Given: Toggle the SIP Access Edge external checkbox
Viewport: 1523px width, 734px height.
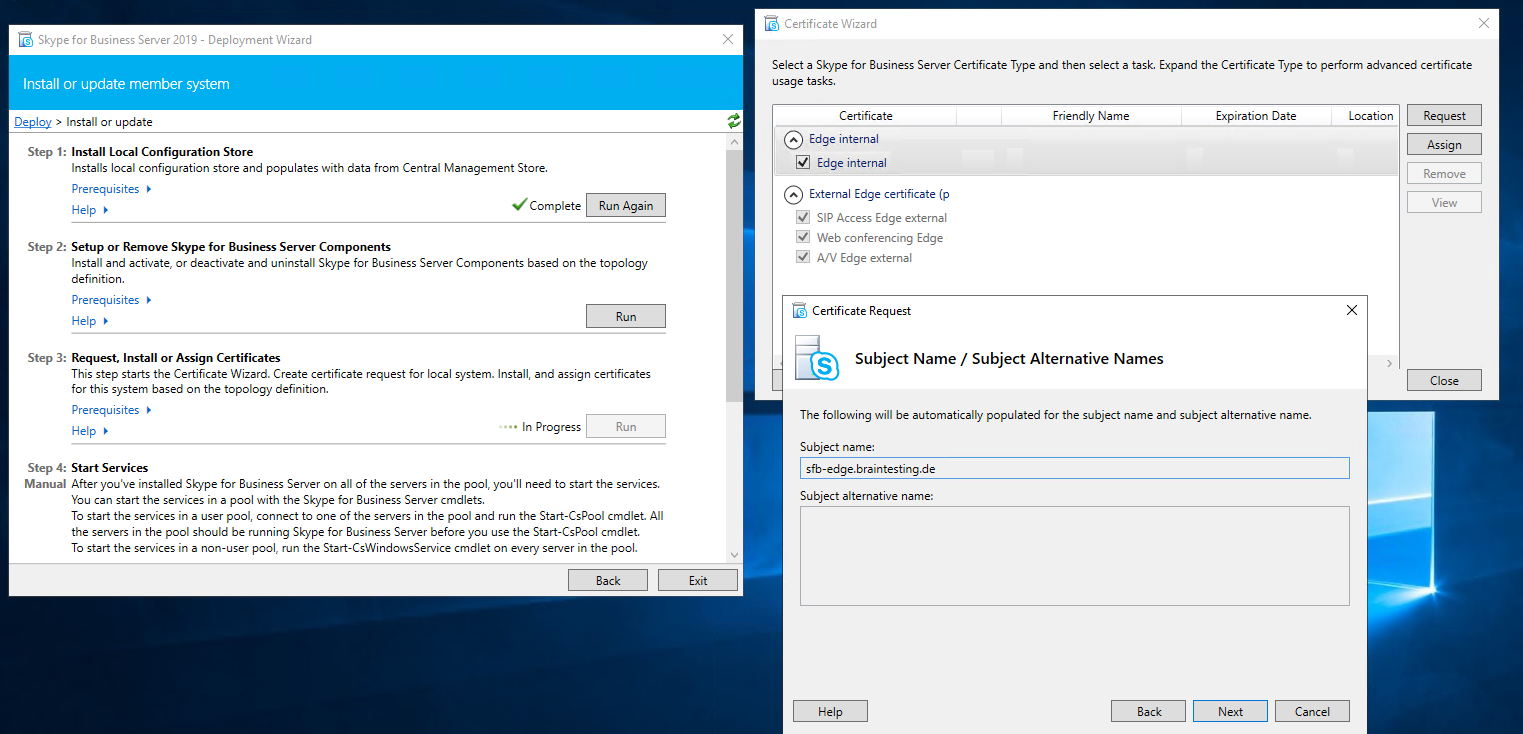Looking at the screenshot, I should tap(802, 218).
